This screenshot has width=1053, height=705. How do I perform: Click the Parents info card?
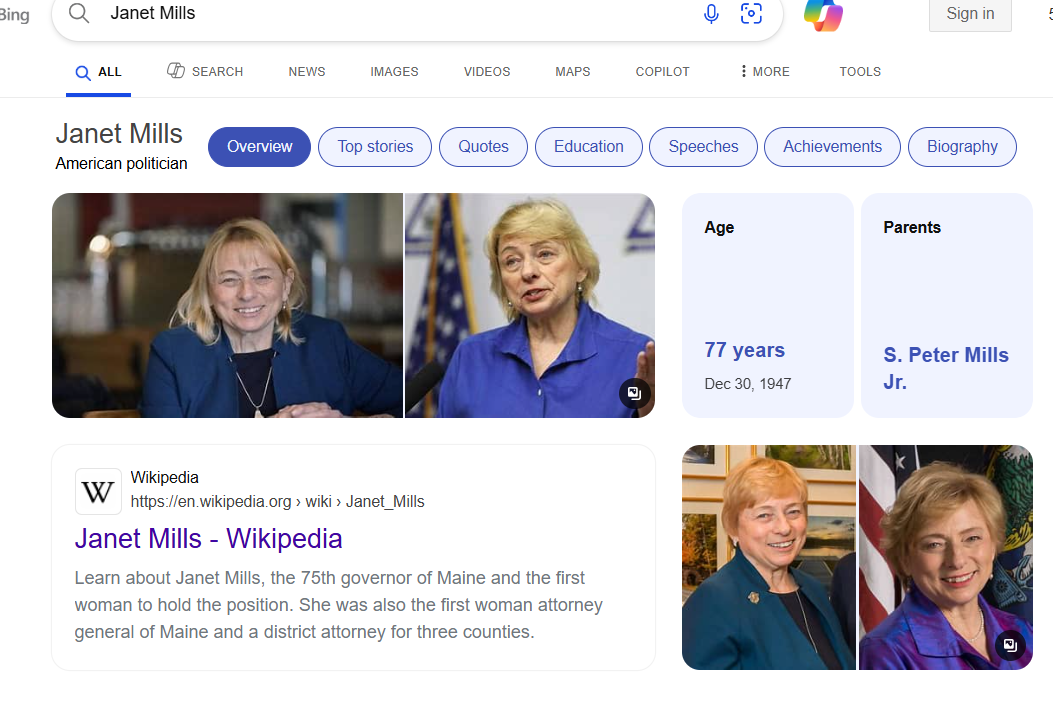click(x=947, y=306)
